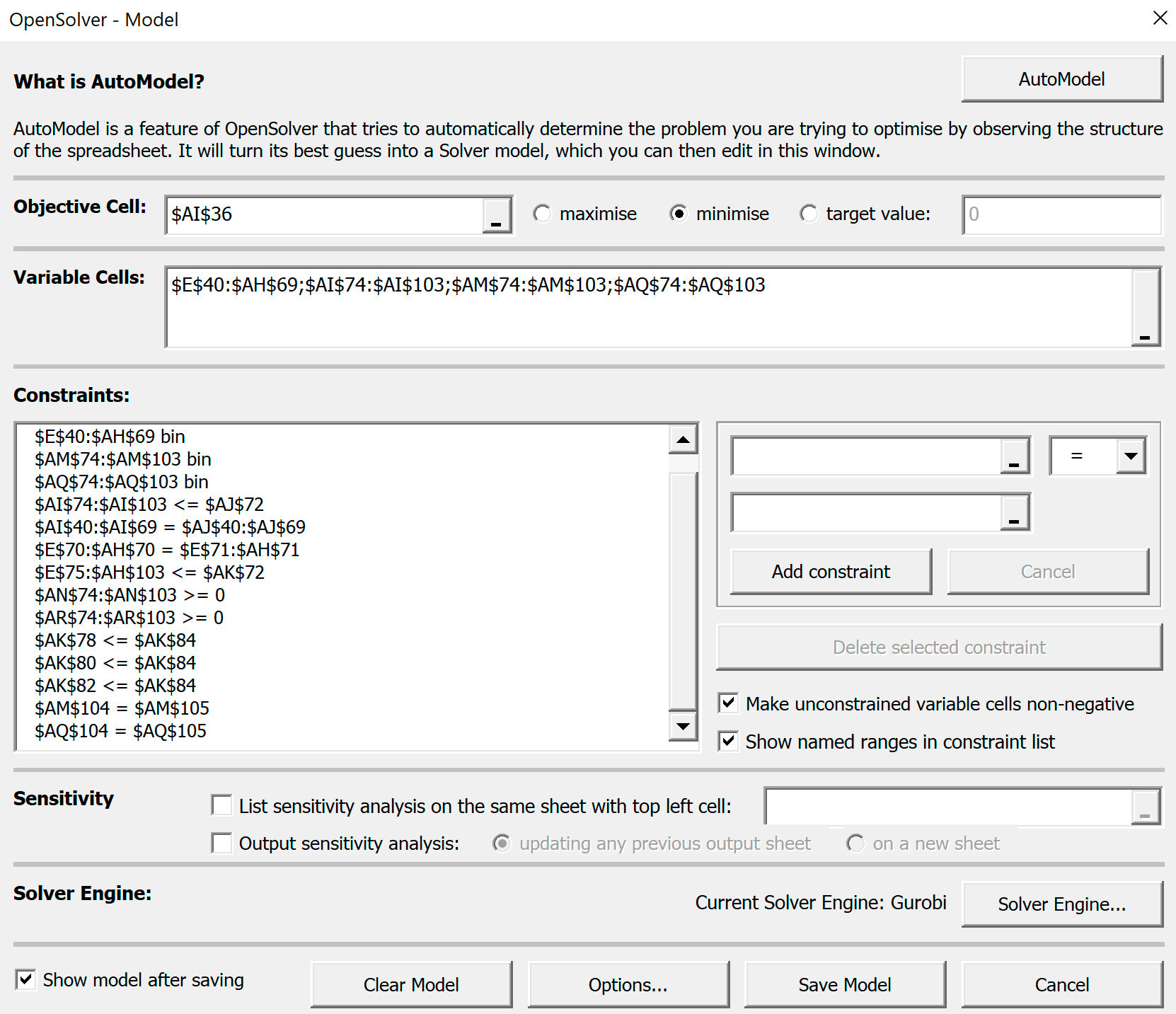Open the Options... dialog

628,985
